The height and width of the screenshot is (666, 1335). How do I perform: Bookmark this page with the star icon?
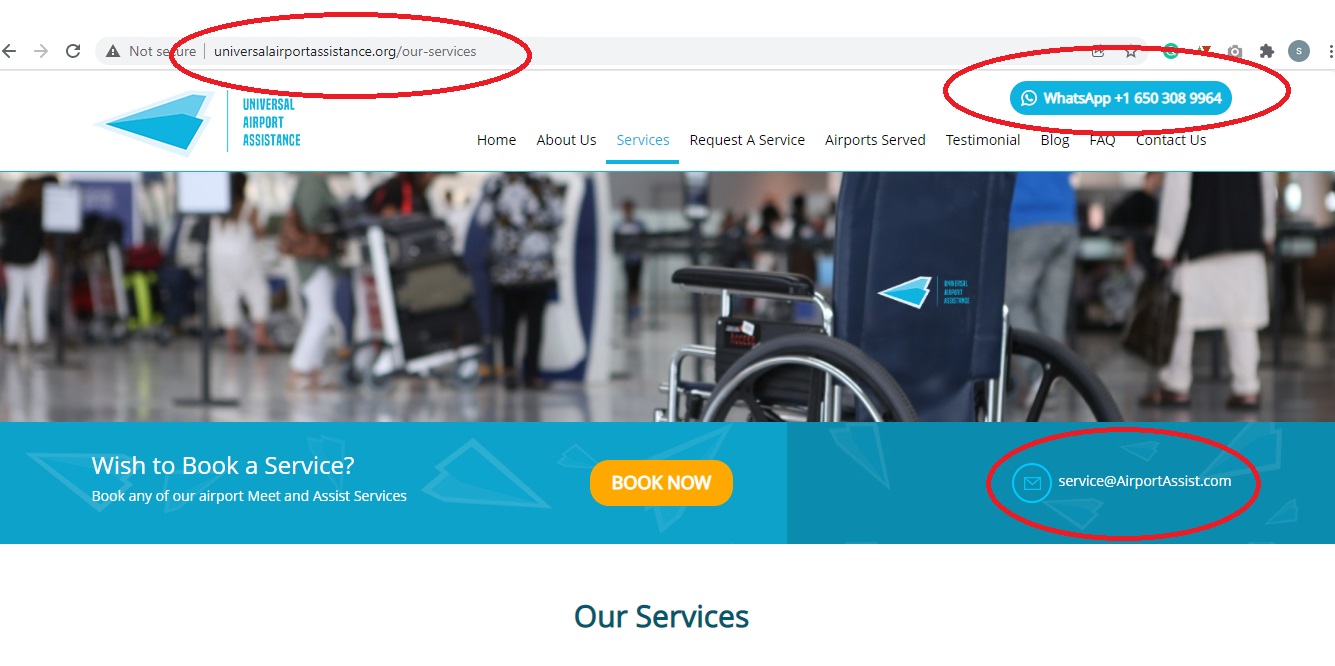(x=1131, y=51)
